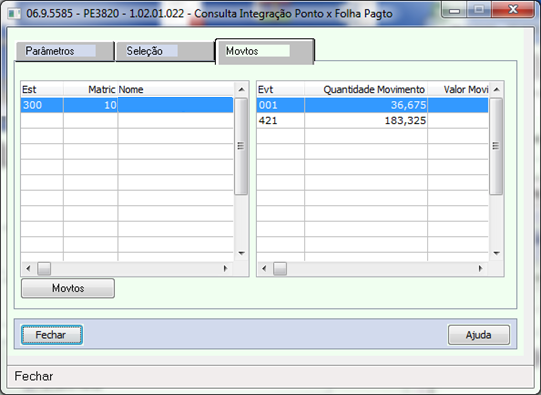The width and height of the screenshot is (541, 395).
Task: Click the up arrow of employee table scrollbar
Action: pos(242,90)
